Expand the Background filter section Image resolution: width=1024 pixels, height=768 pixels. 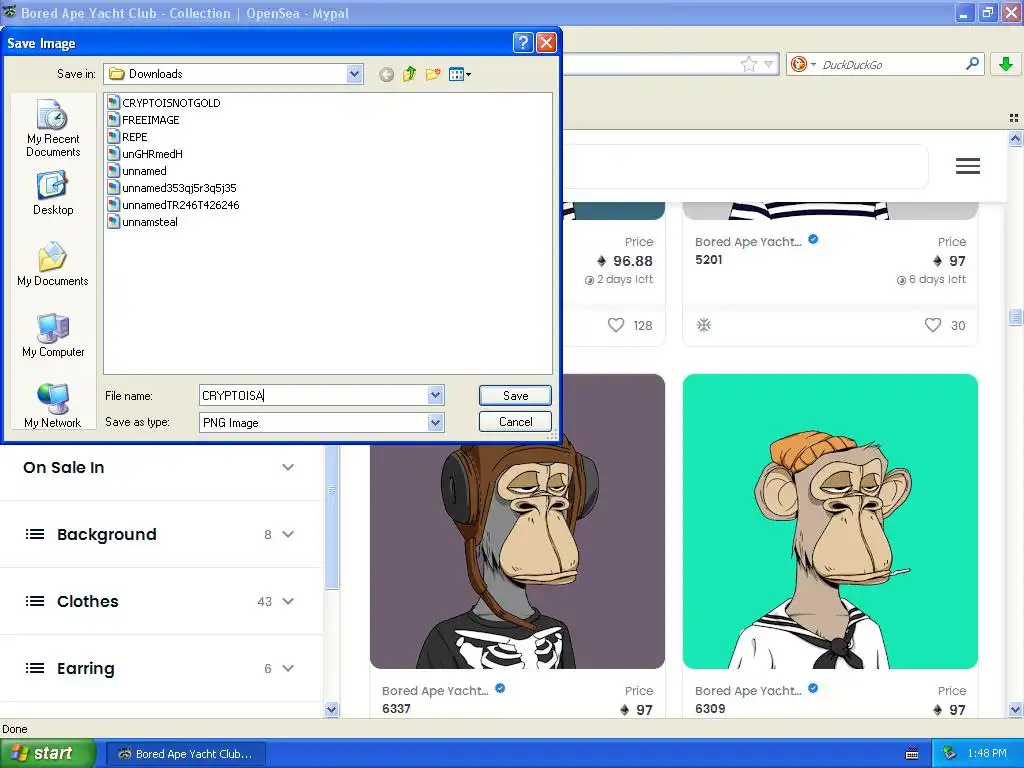pyautogui.click(x=161, y=534)
